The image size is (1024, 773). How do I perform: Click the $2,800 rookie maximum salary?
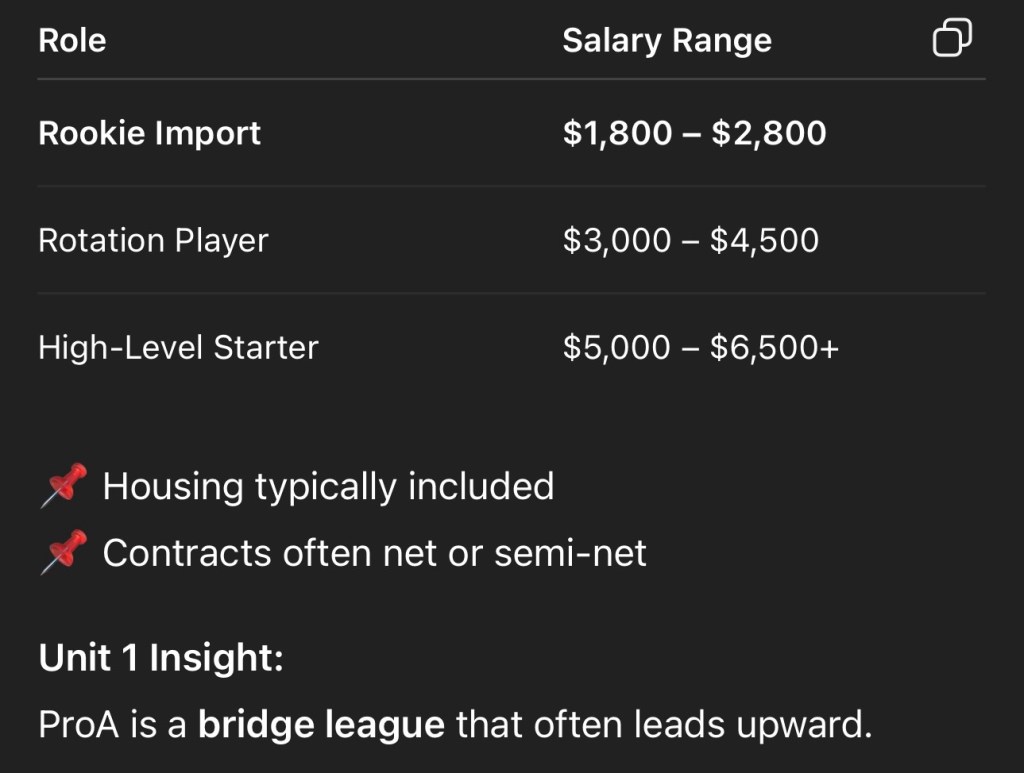point(769,133)
